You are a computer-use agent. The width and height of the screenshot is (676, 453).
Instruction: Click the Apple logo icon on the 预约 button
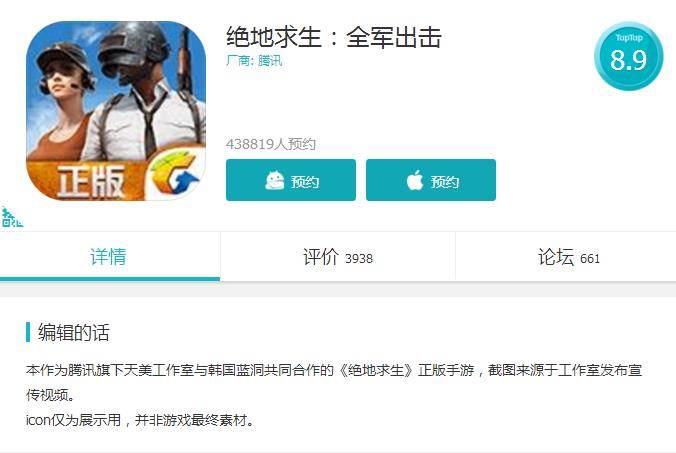coord(415,180)
